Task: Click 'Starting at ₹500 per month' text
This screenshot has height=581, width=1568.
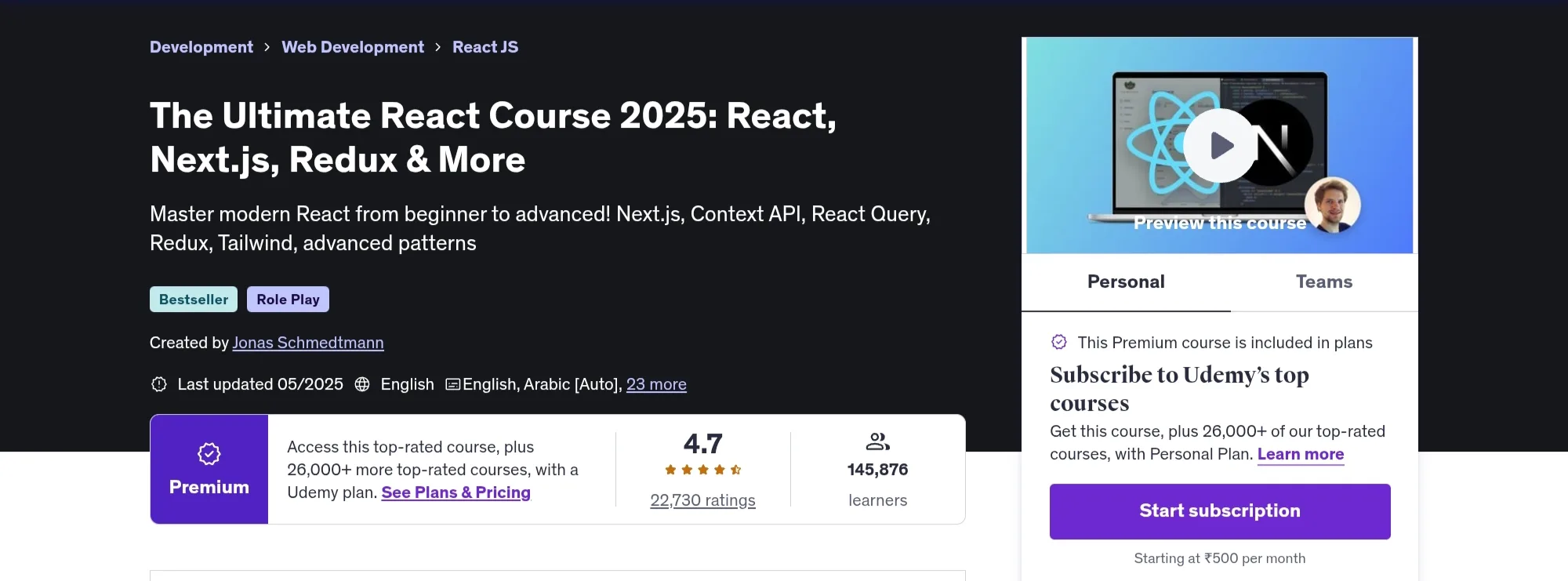Action: (1220, 558)
